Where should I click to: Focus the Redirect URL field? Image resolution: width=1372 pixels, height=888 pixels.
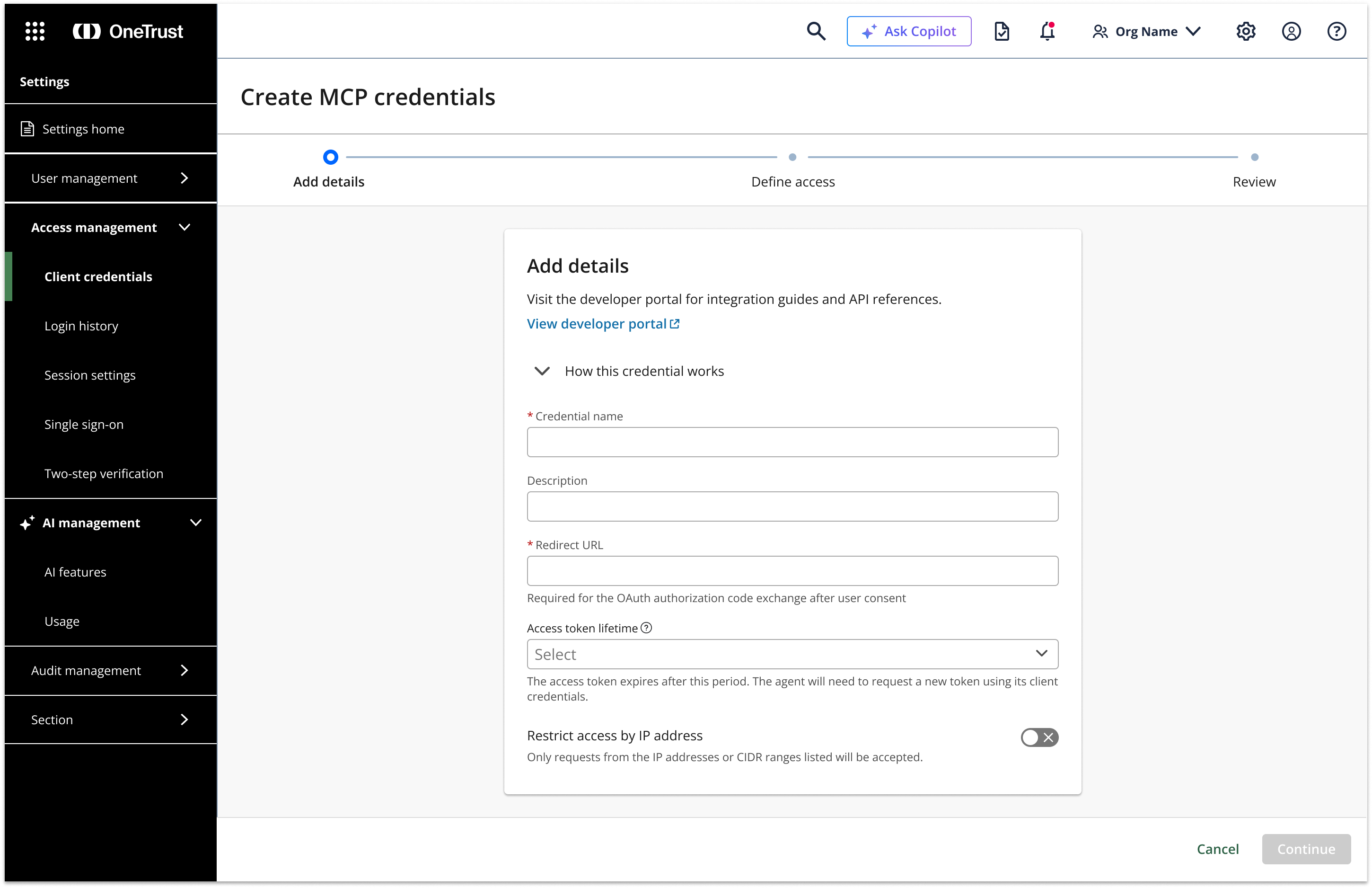(x=792, y=571)
